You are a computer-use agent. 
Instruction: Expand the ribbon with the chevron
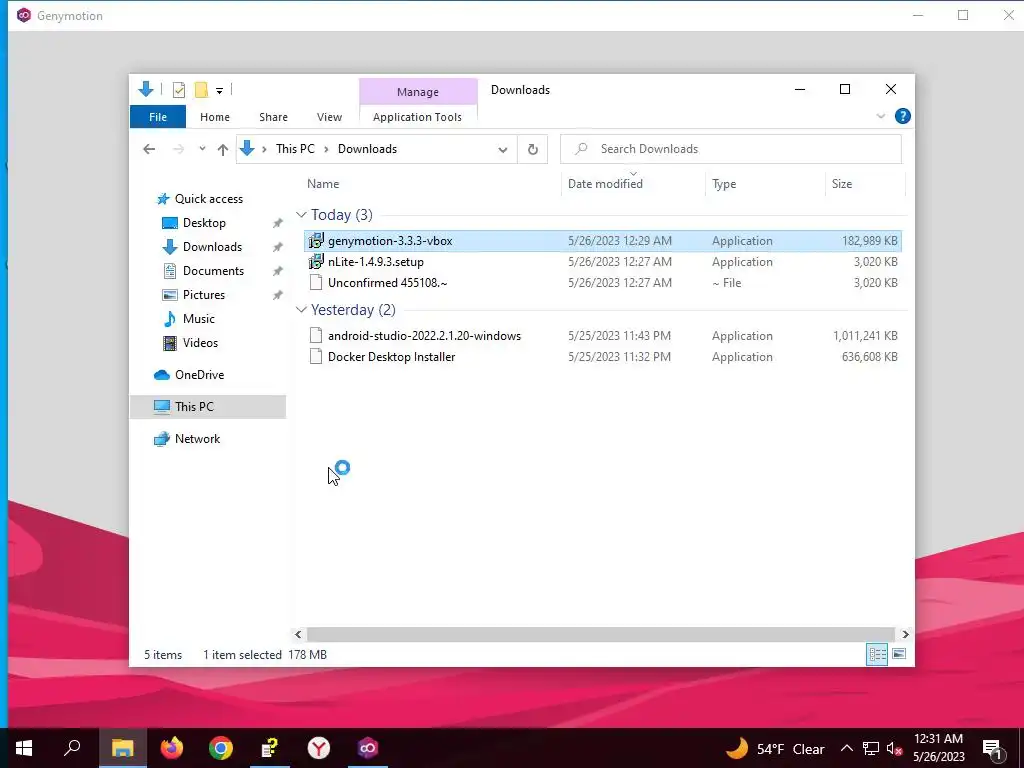point(880,116)
